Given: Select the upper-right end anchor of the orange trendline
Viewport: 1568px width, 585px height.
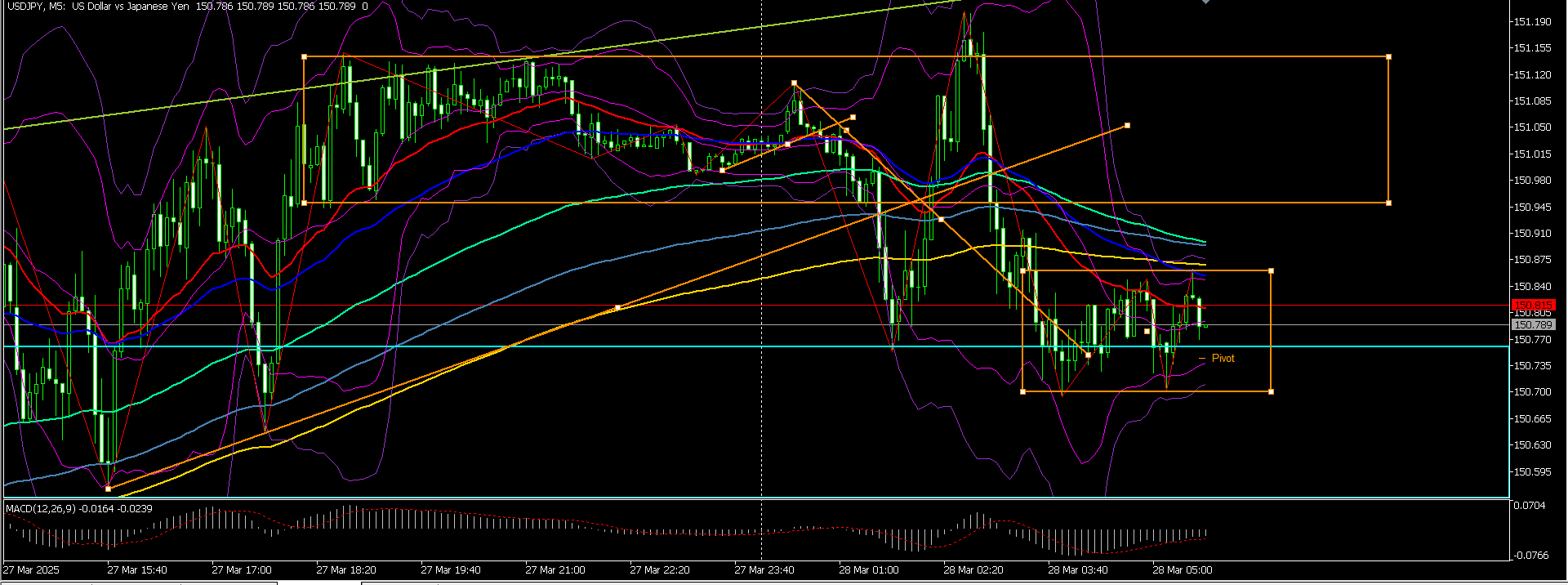Looking at the screenshot, I should 1127,126.
